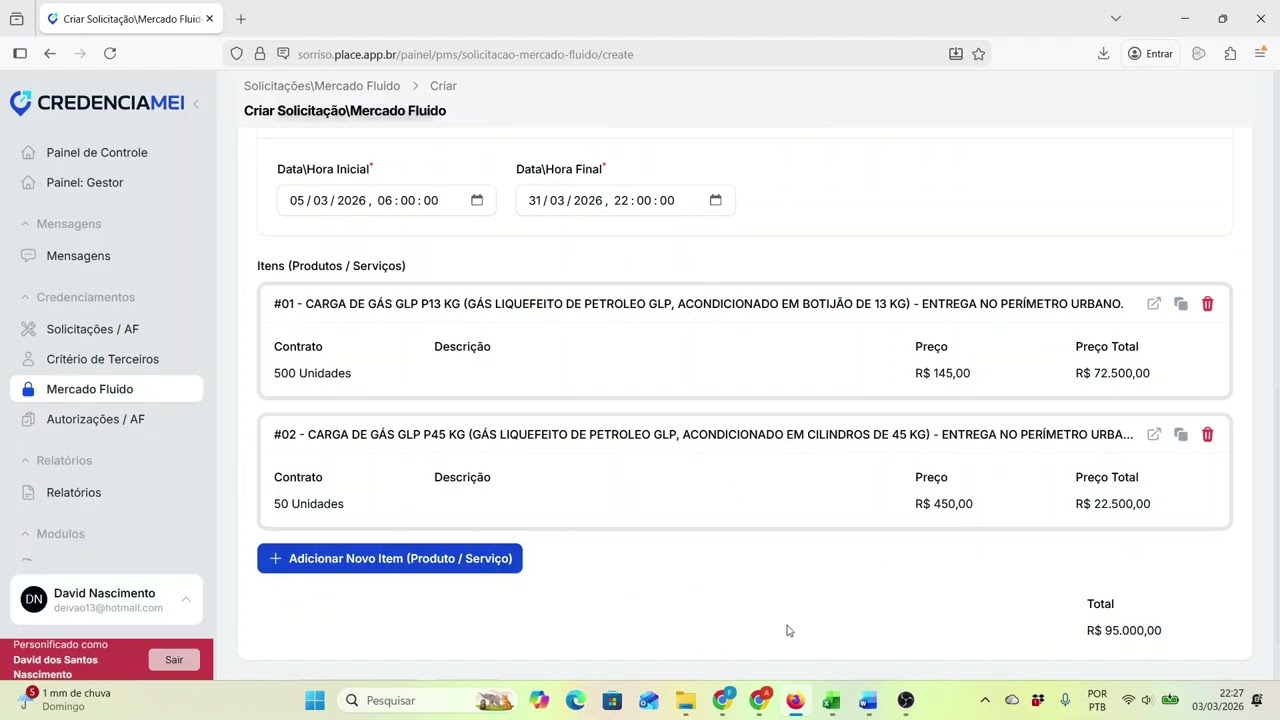Open Microsoft Edge from taskbar
Viewport: 1280px width, 720px height.
(x=575, y=701)
